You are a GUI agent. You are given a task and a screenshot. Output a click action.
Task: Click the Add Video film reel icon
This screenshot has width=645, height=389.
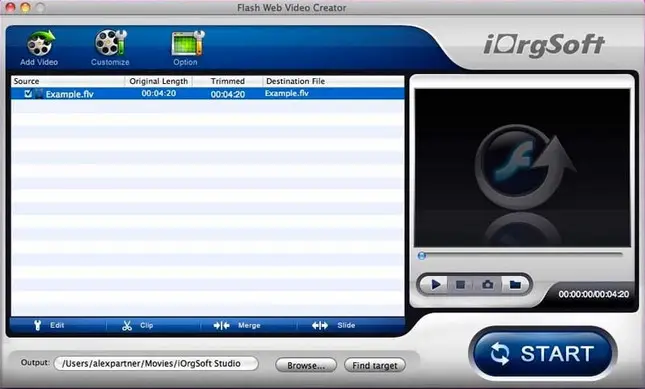pos(40,43)
